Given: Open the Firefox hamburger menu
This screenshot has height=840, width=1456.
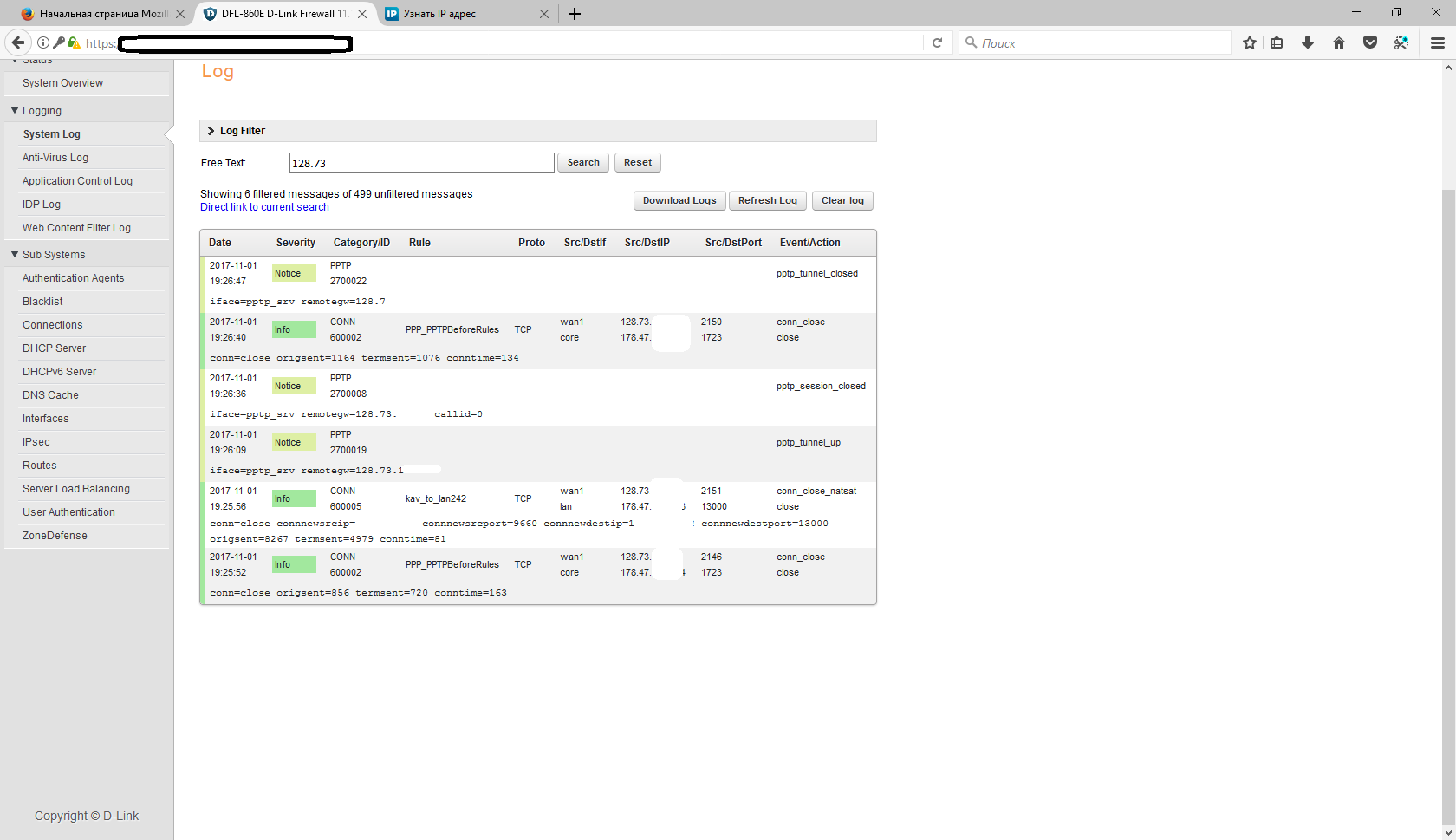Looking at the screenshot, I should (1438, 42).
